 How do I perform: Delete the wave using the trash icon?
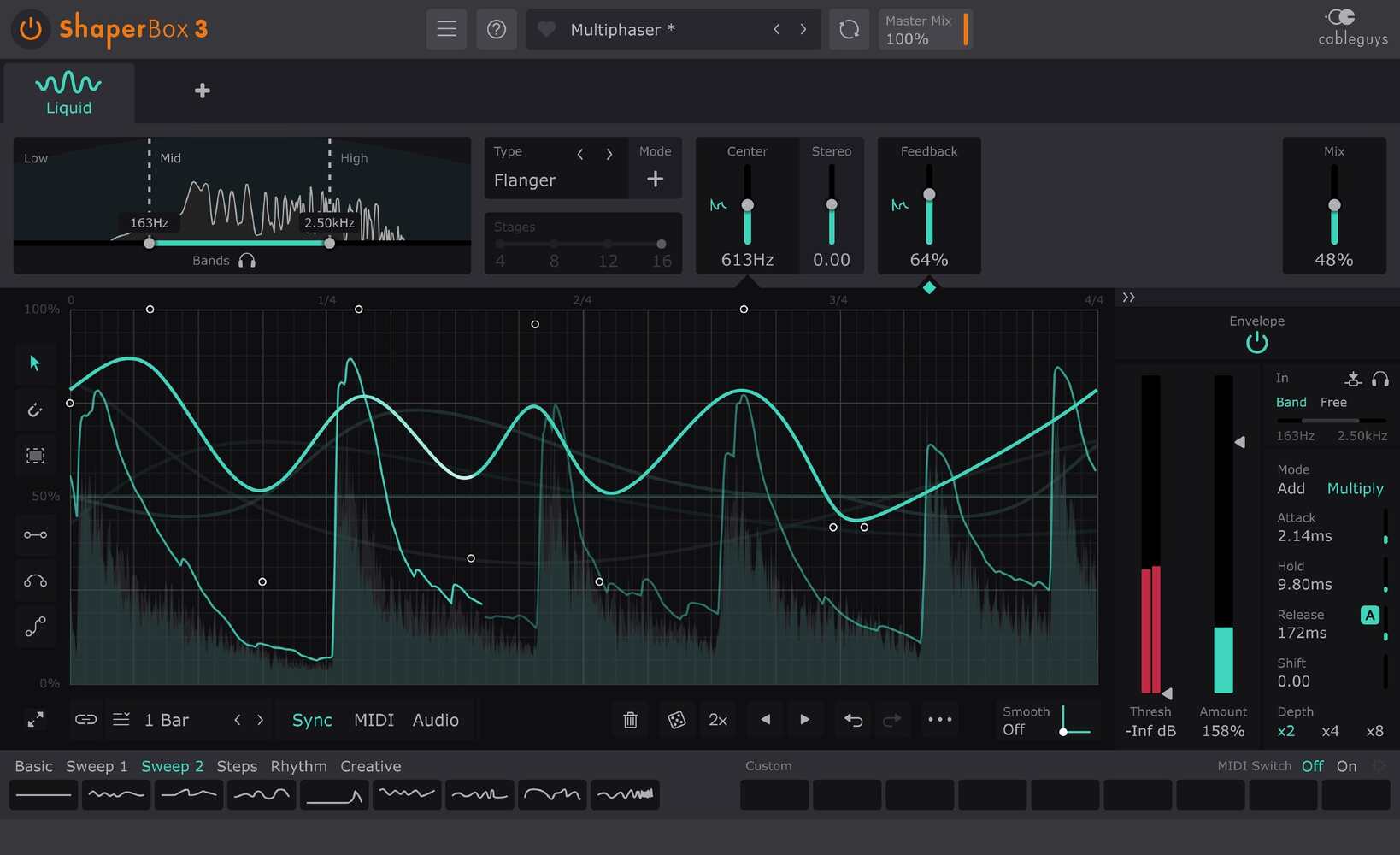click(630, 719)
